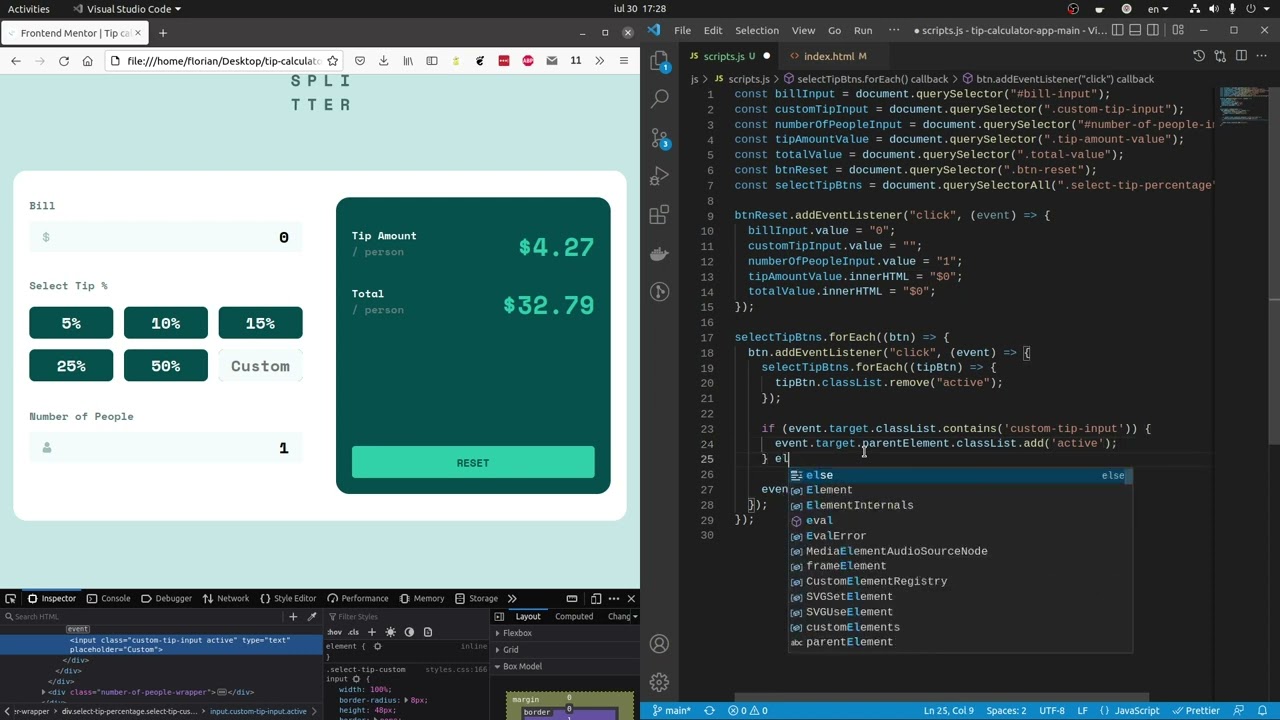Open the Manage gear in VS Code
Screen dimensions: 1280x720
pos(659,682)
